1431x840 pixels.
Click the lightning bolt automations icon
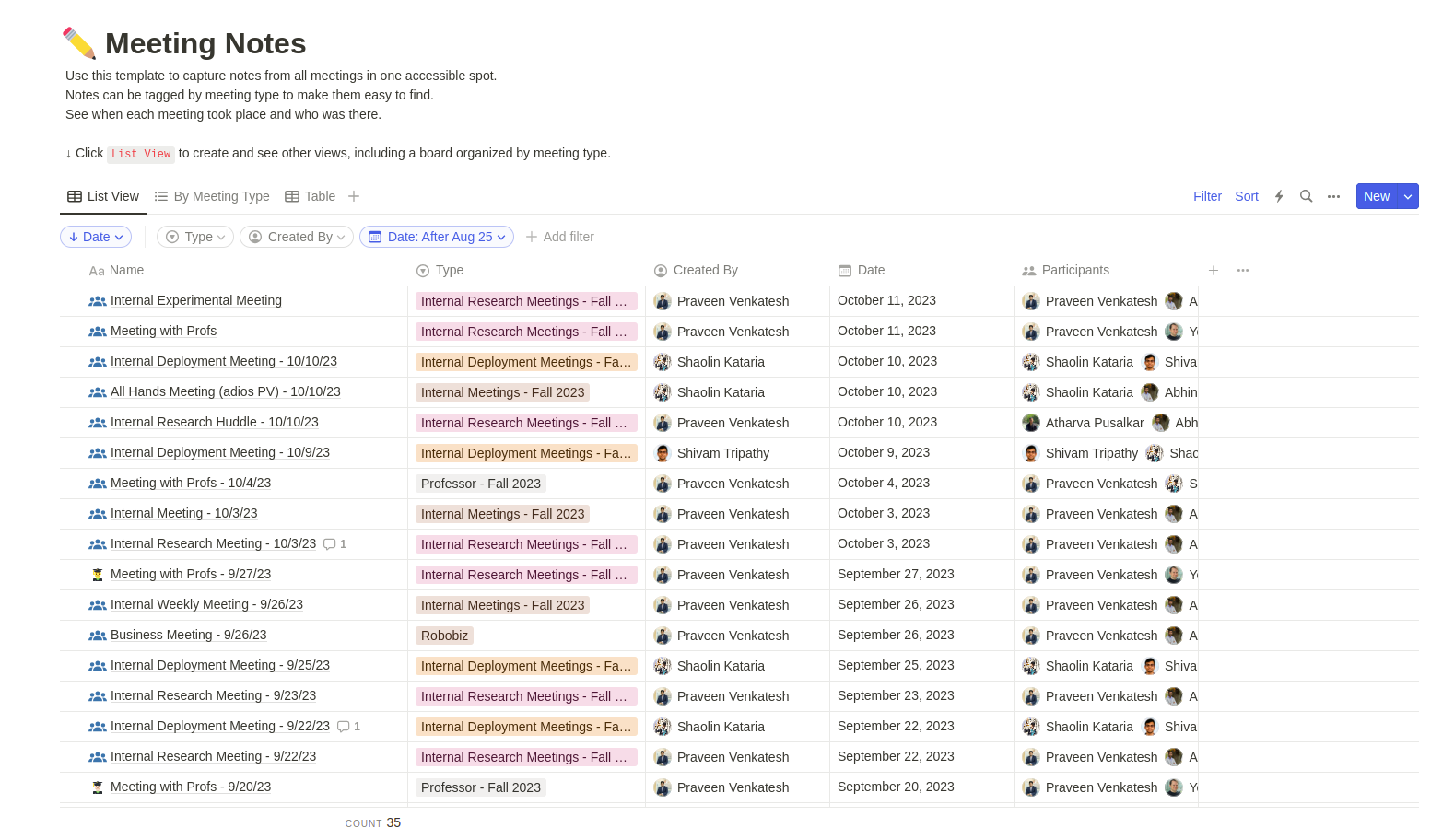1279,196
